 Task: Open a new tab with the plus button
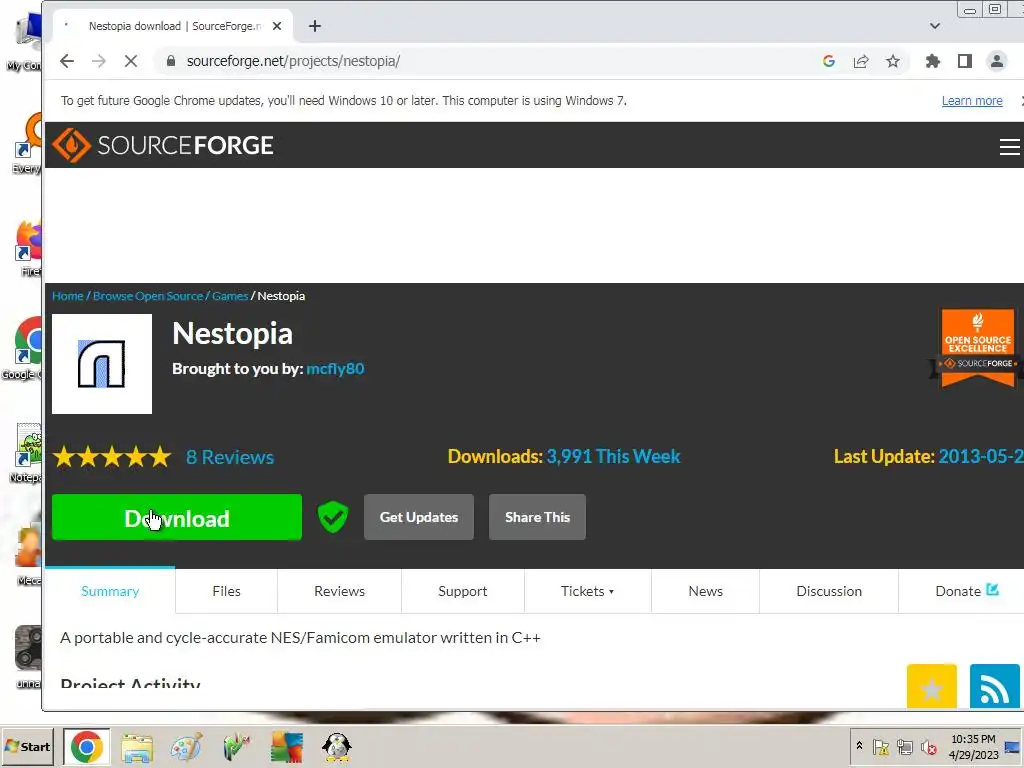pyautogui.click(x=315, y=26)
